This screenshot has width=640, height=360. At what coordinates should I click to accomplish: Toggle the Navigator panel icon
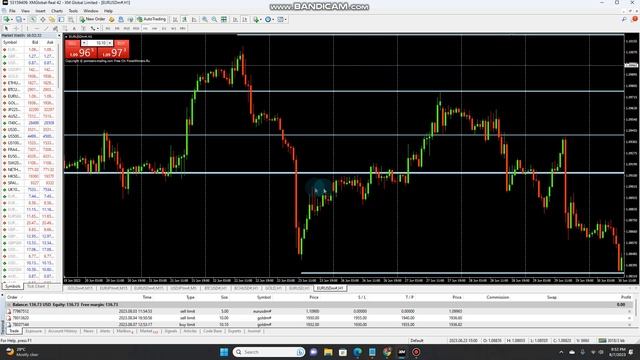coord(52,19)
